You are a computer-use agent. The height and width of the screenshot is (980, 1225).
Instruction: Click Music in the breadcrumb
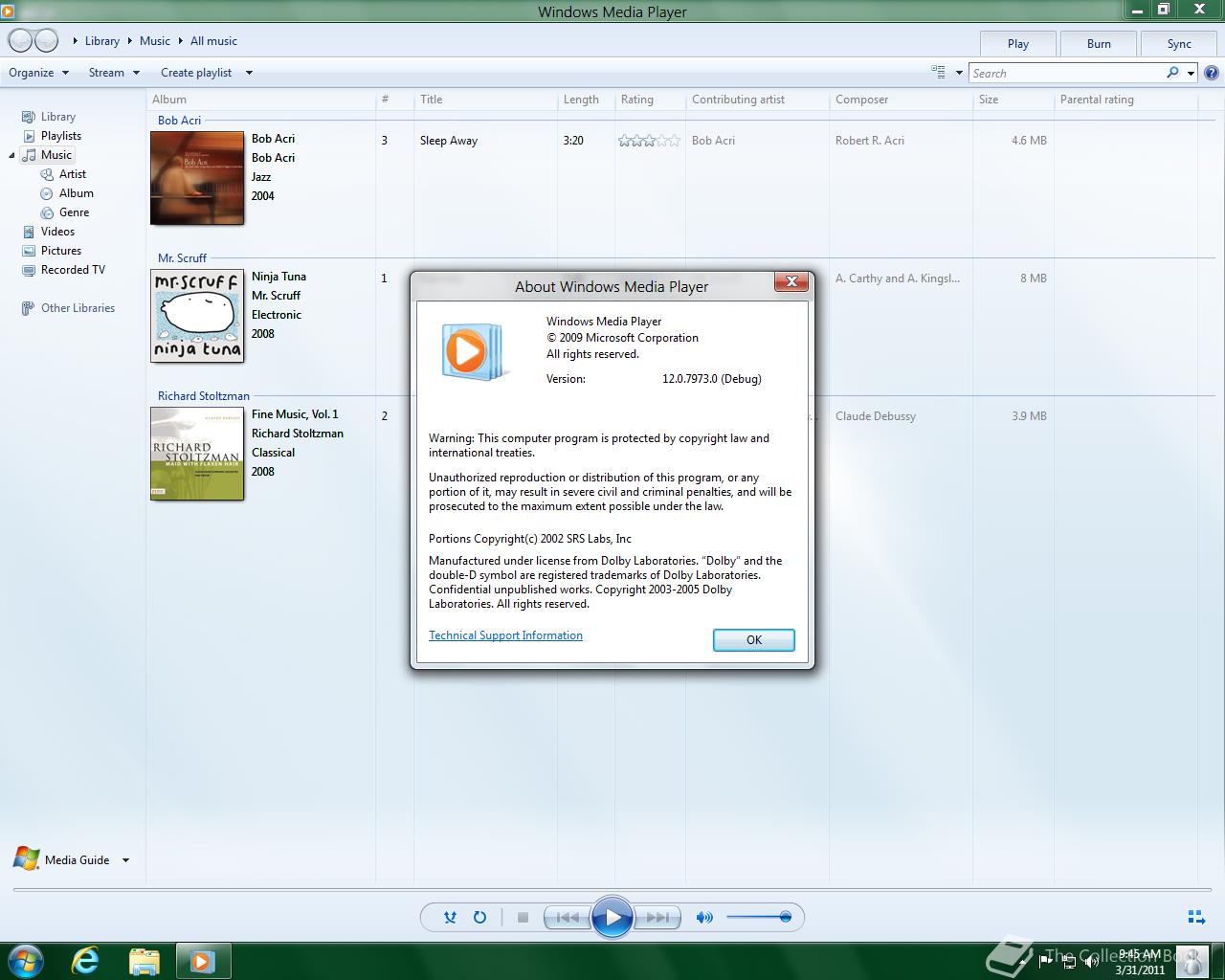point(154,41)
